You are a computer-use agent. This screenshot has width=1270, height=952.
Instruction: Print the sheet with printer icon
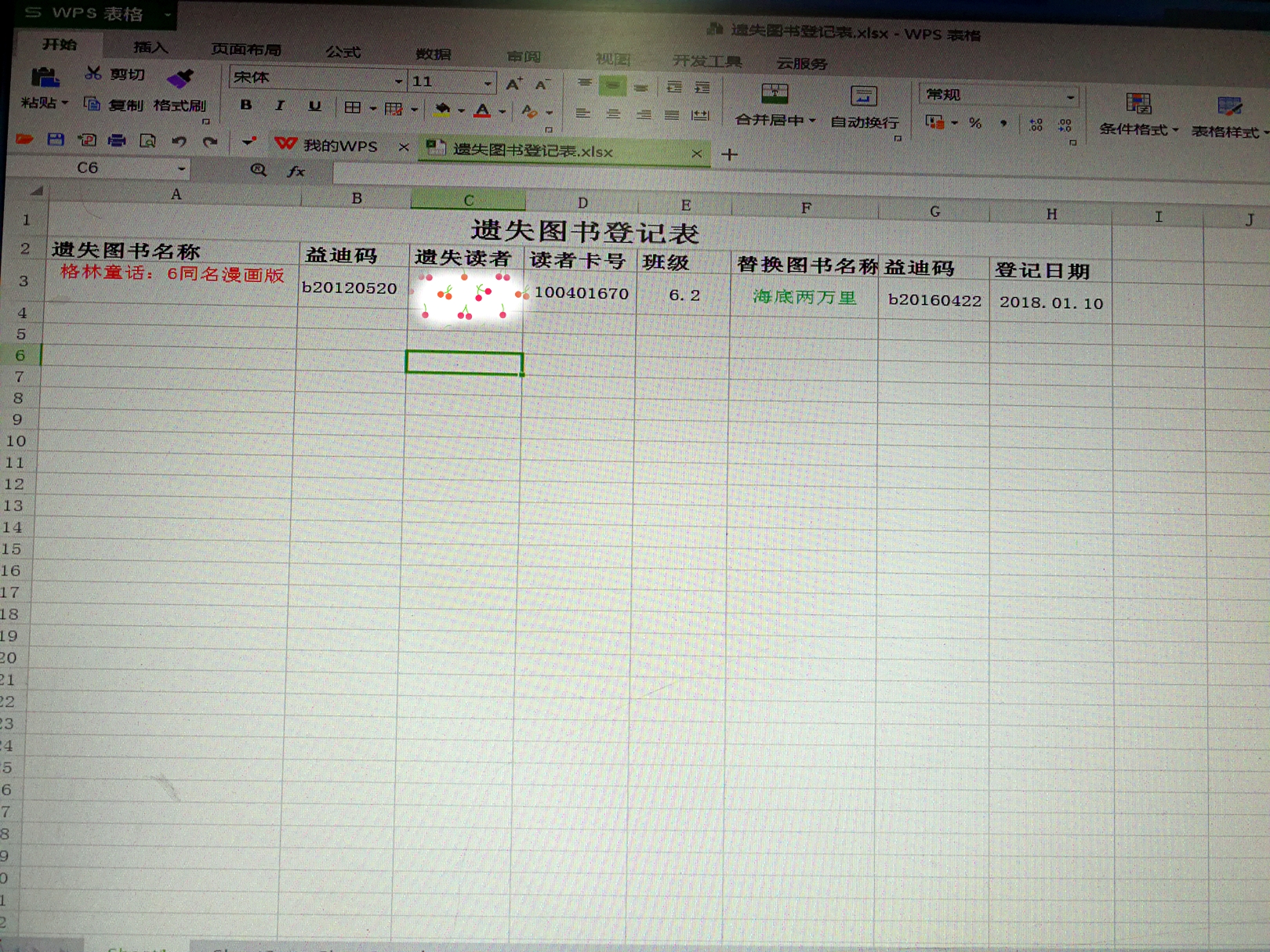pyautogui.click(x=117, y=140)
